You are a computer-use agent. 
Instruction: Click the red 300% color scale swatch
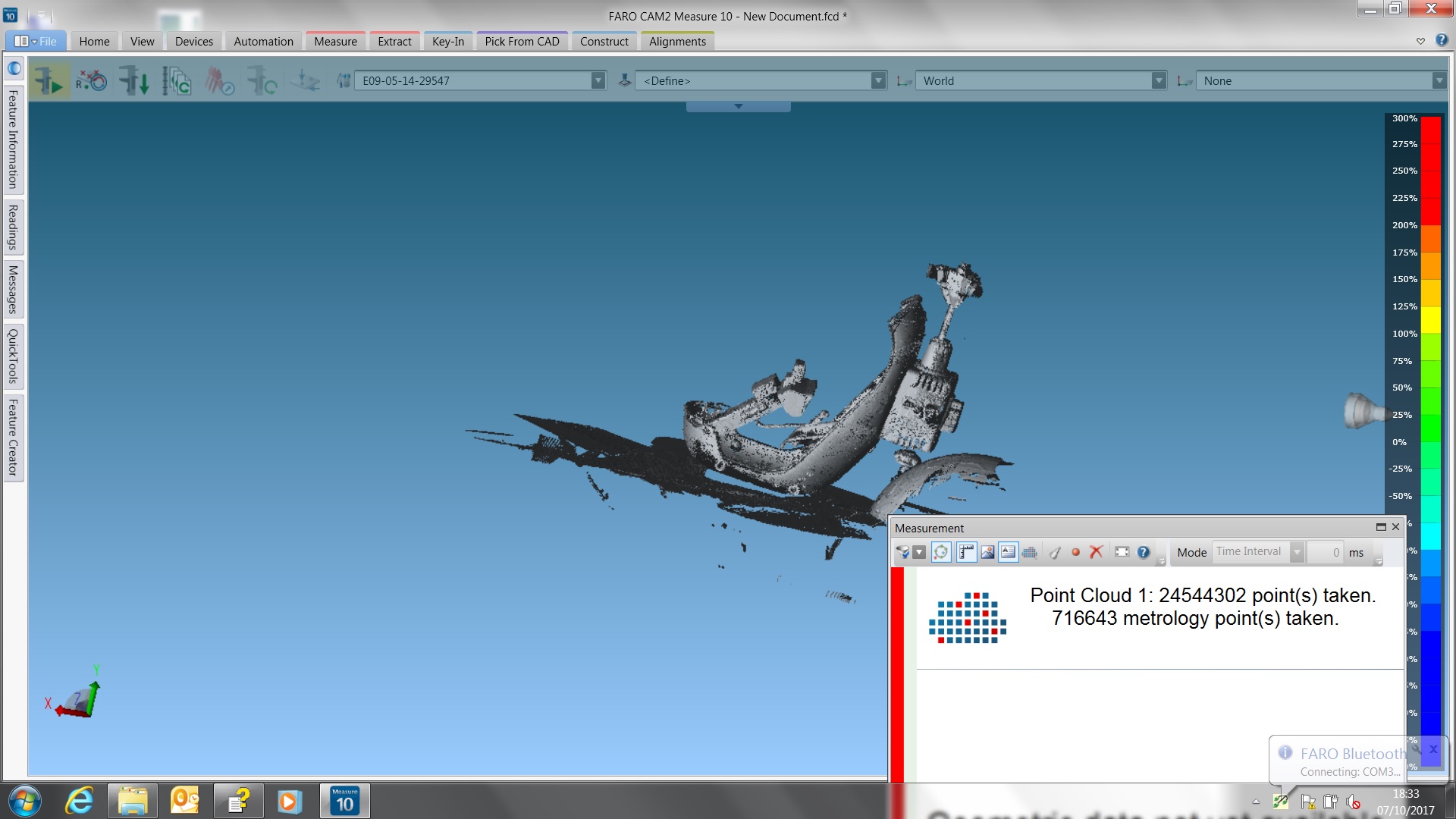click(x=1430, y=130)
